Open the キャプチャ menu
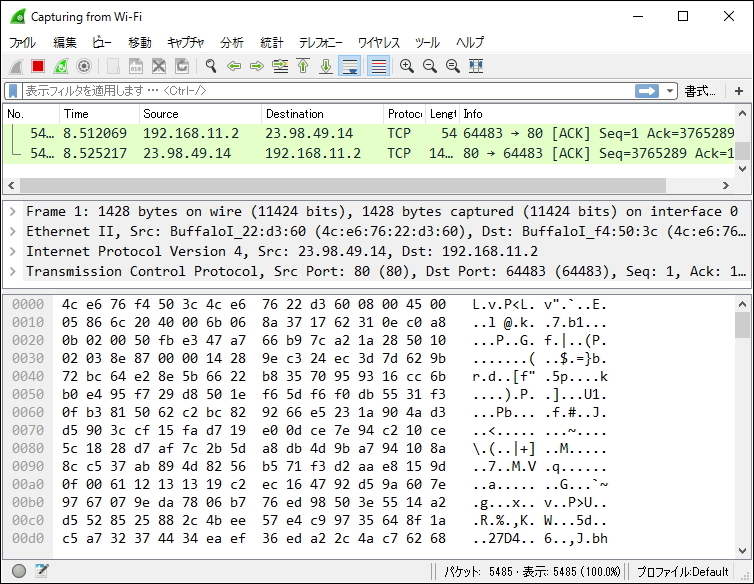Image resolution: width=754 pixels, height=584 pixels. pyautogui.click(x=186, y=43)
